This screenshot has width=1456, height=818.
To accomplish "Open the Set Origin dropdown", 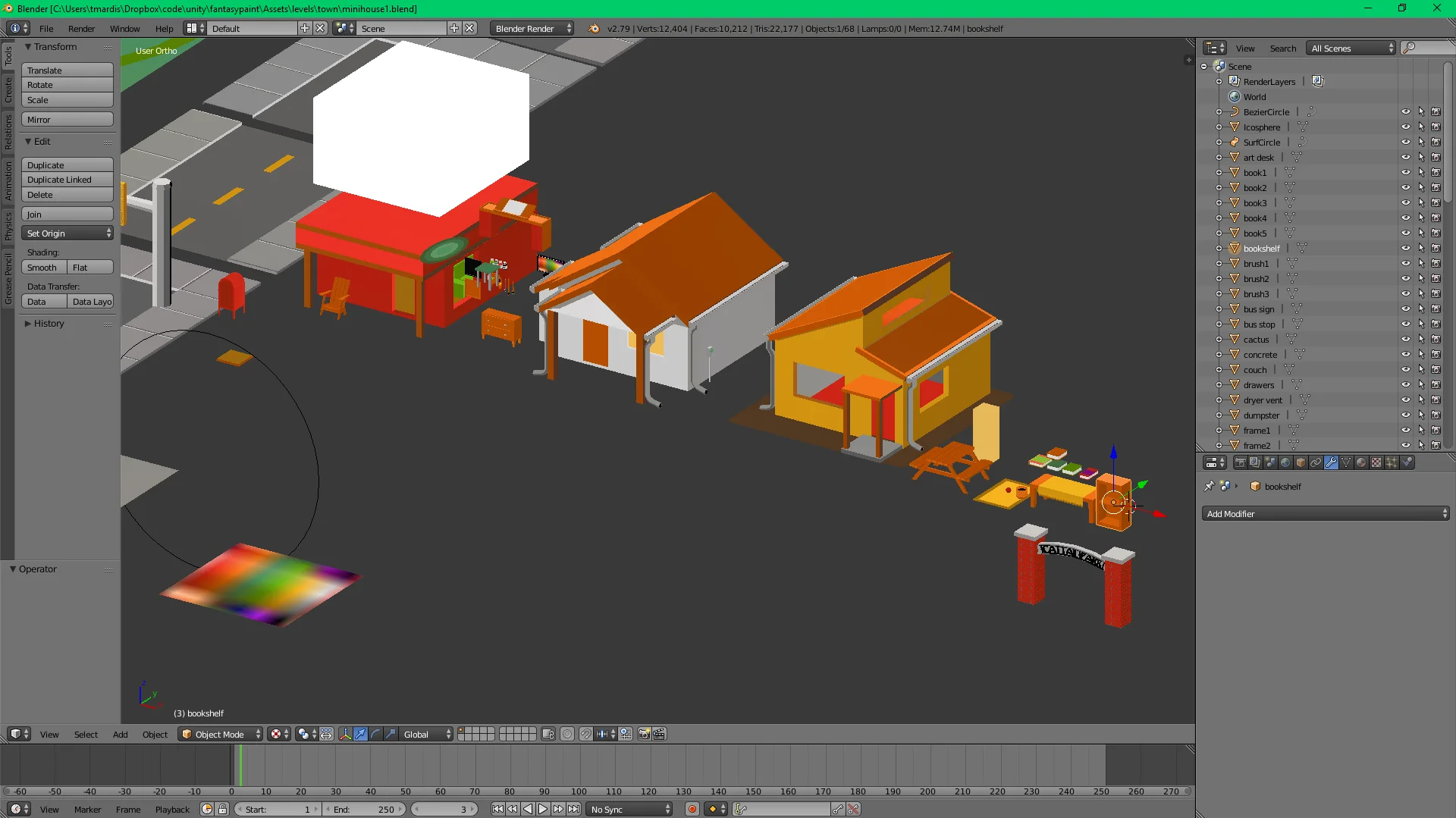I will click(x=67, y=233).
